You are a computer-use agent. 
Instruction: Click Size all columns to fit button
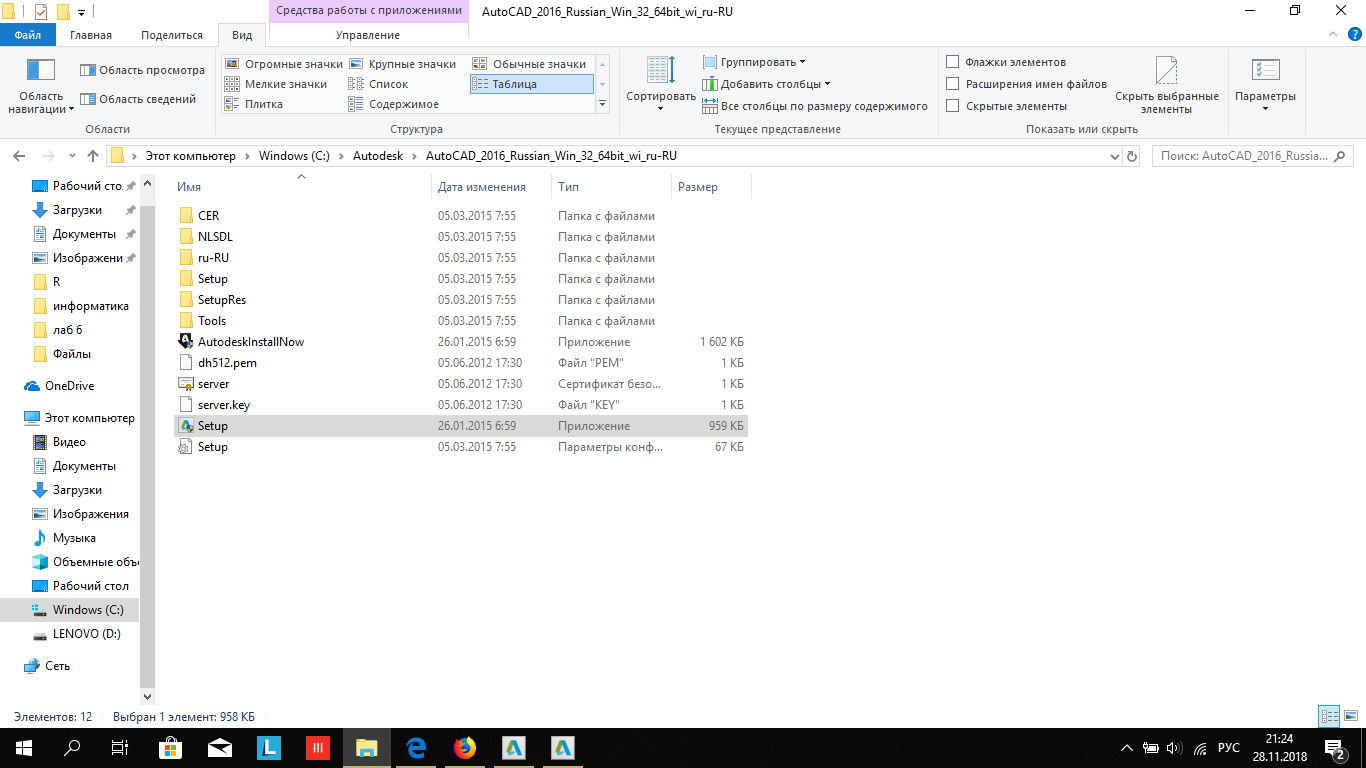(815, 106)
